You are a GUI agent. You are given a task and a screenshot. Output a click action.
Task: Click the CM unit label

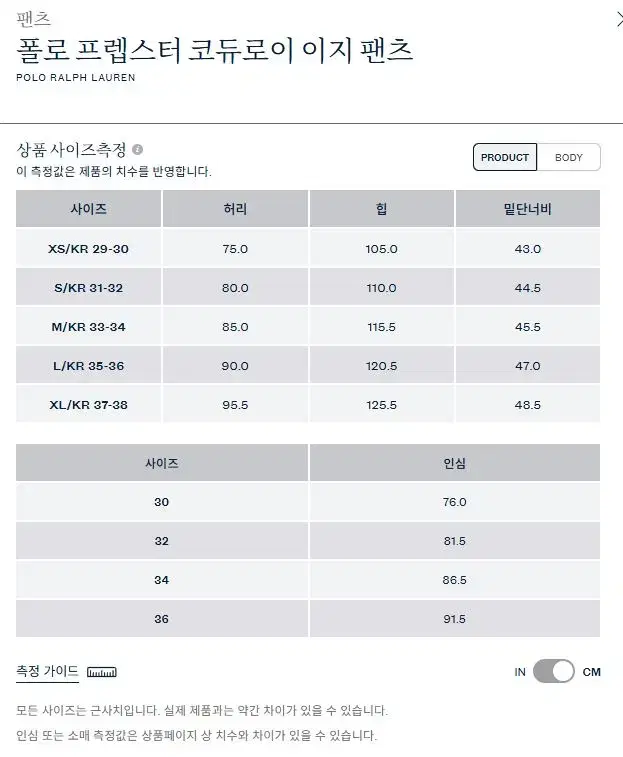pos(591,672)
